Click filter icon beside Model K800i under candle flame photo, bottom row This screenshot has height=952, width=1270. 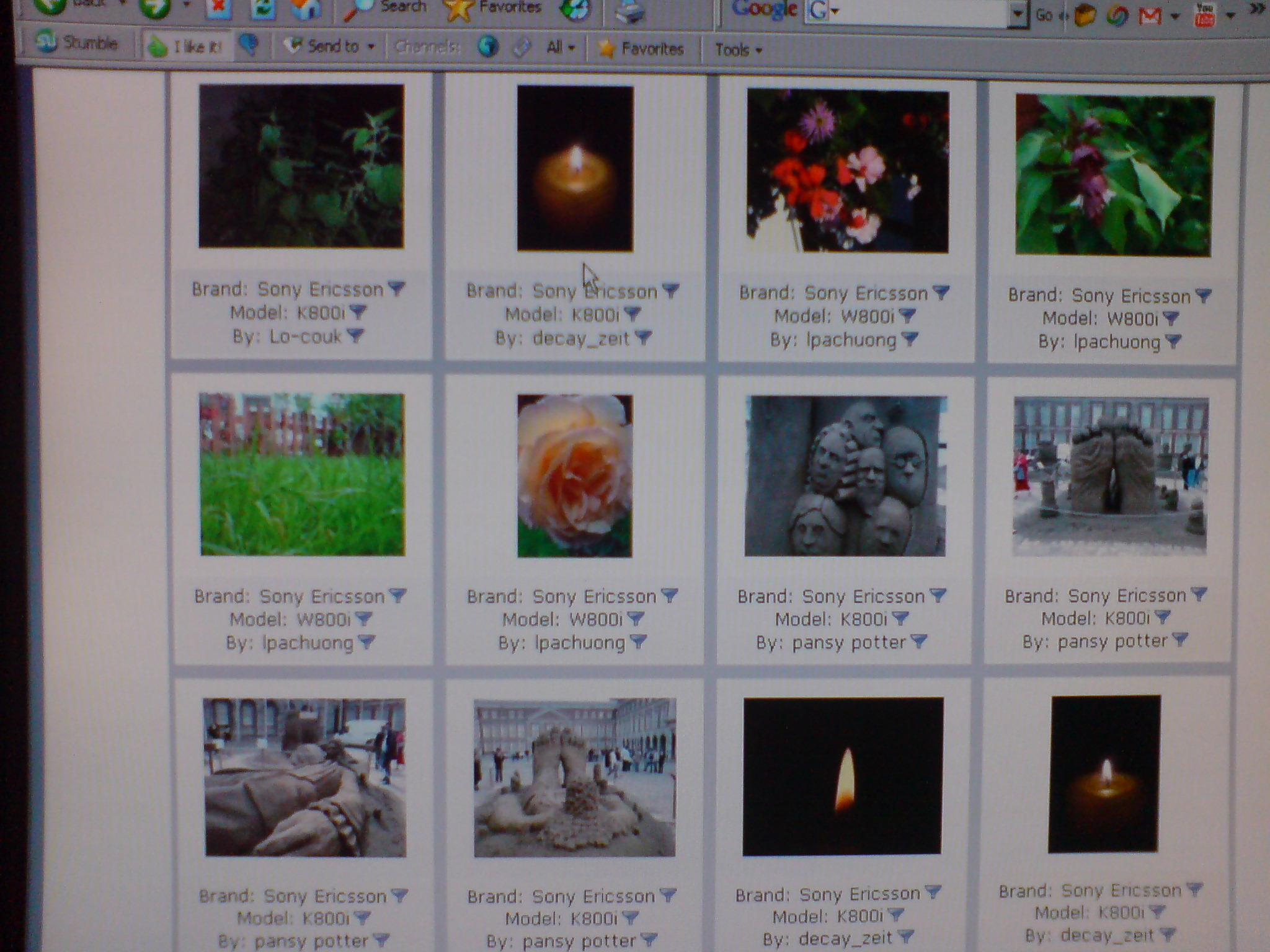895,914
